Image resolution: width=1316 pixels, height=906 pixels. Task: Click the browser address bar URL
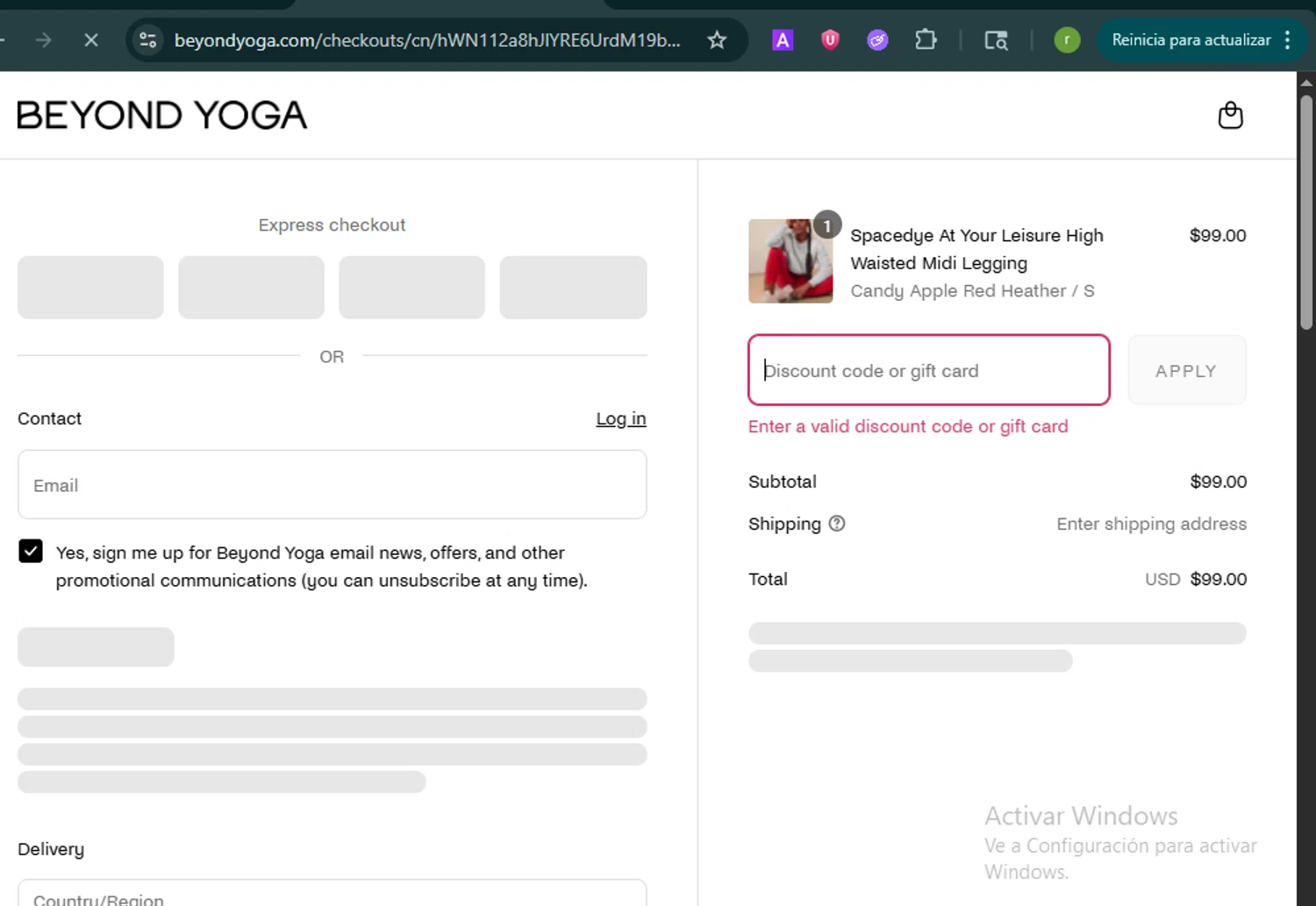(427, 39)
